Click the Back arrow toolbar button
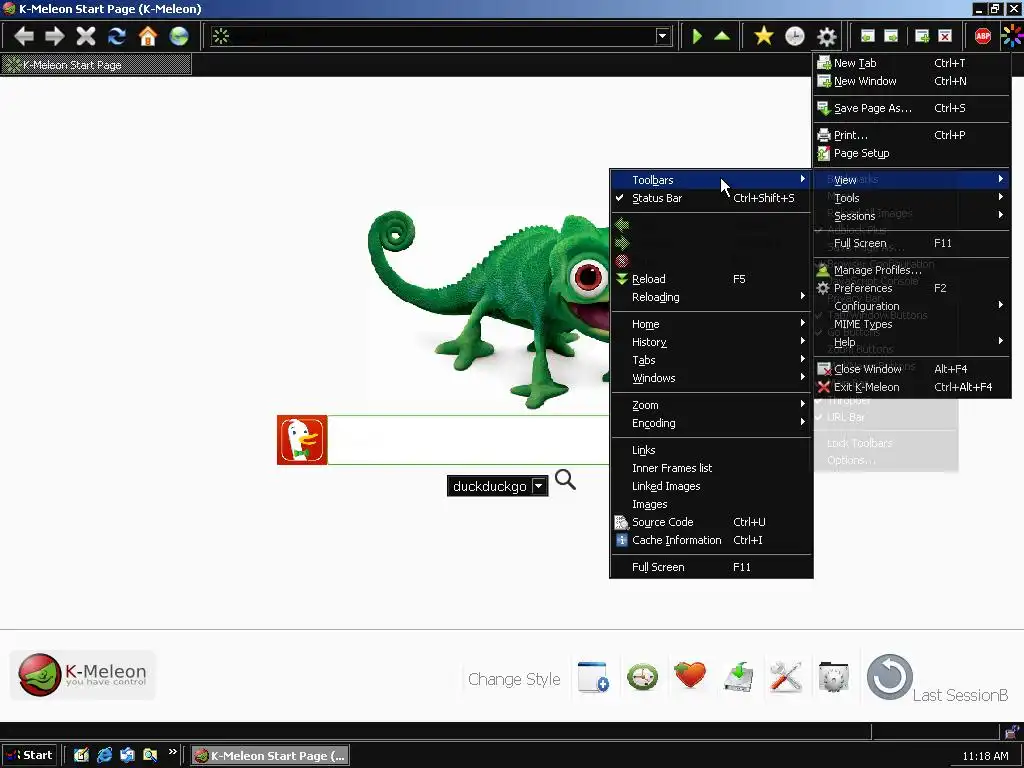The width and height of the screenshot is (1024, 768). tap(24, 36)
